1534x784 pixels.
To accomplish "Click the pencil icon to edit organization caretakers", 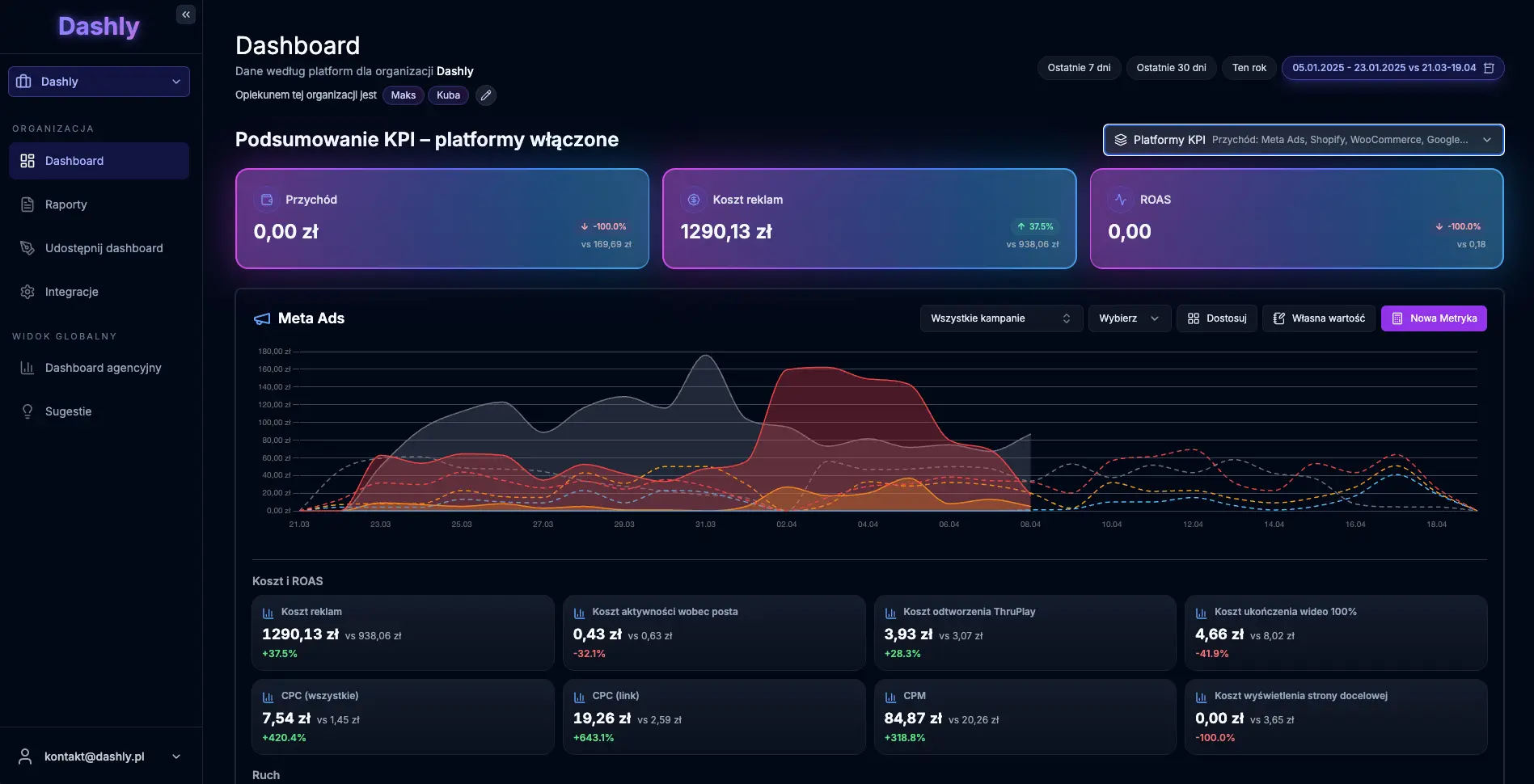I will (x=485, y=95).
